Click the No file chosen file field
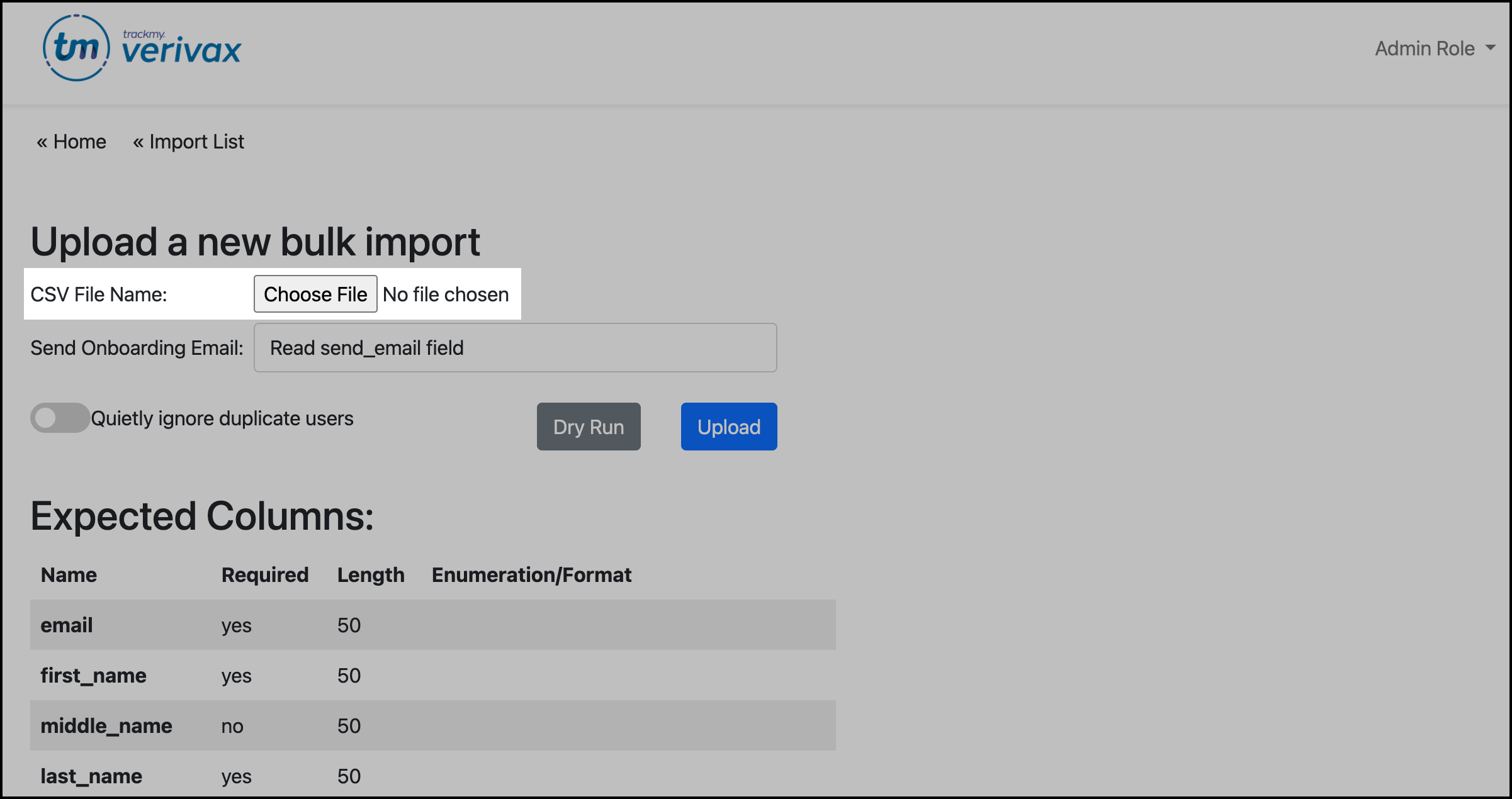 point(446,294)
